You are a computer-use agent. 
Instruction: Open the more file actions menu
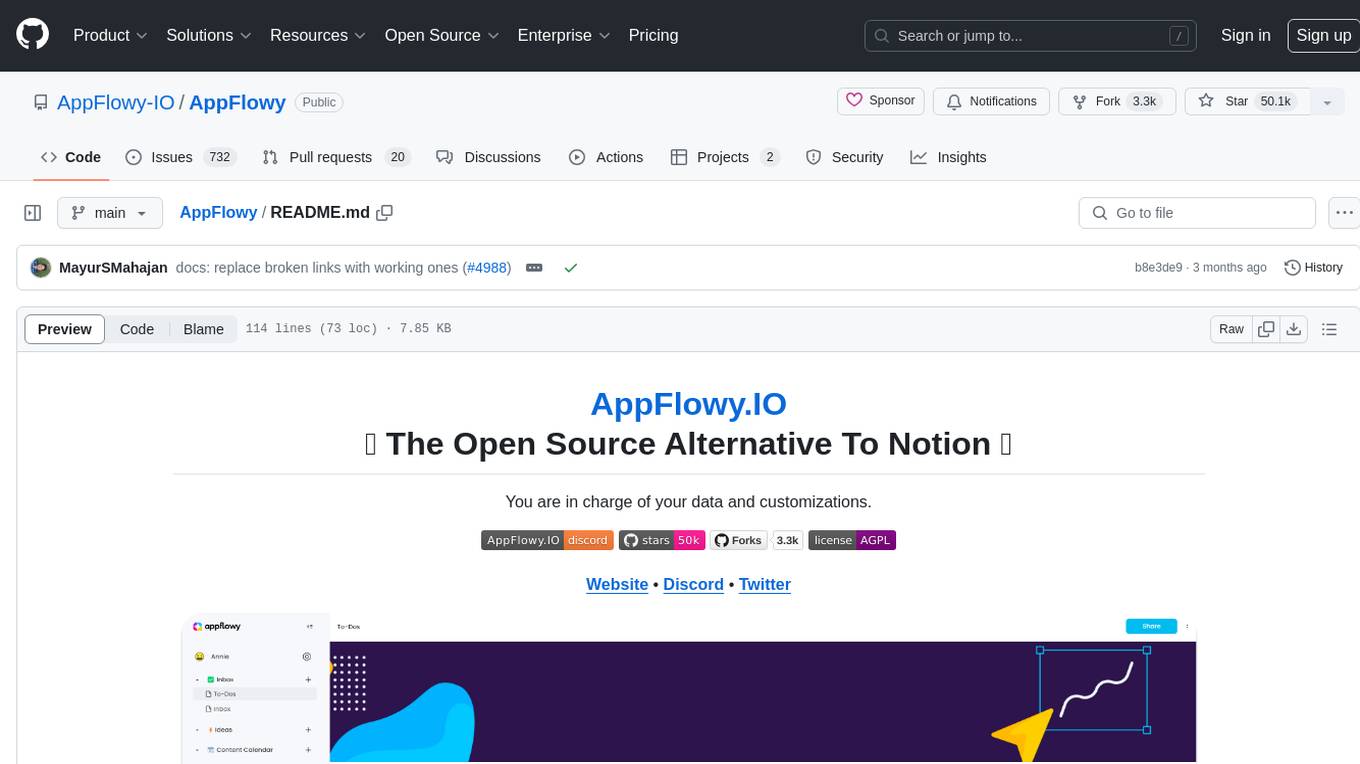click(x=1344, y=213)
